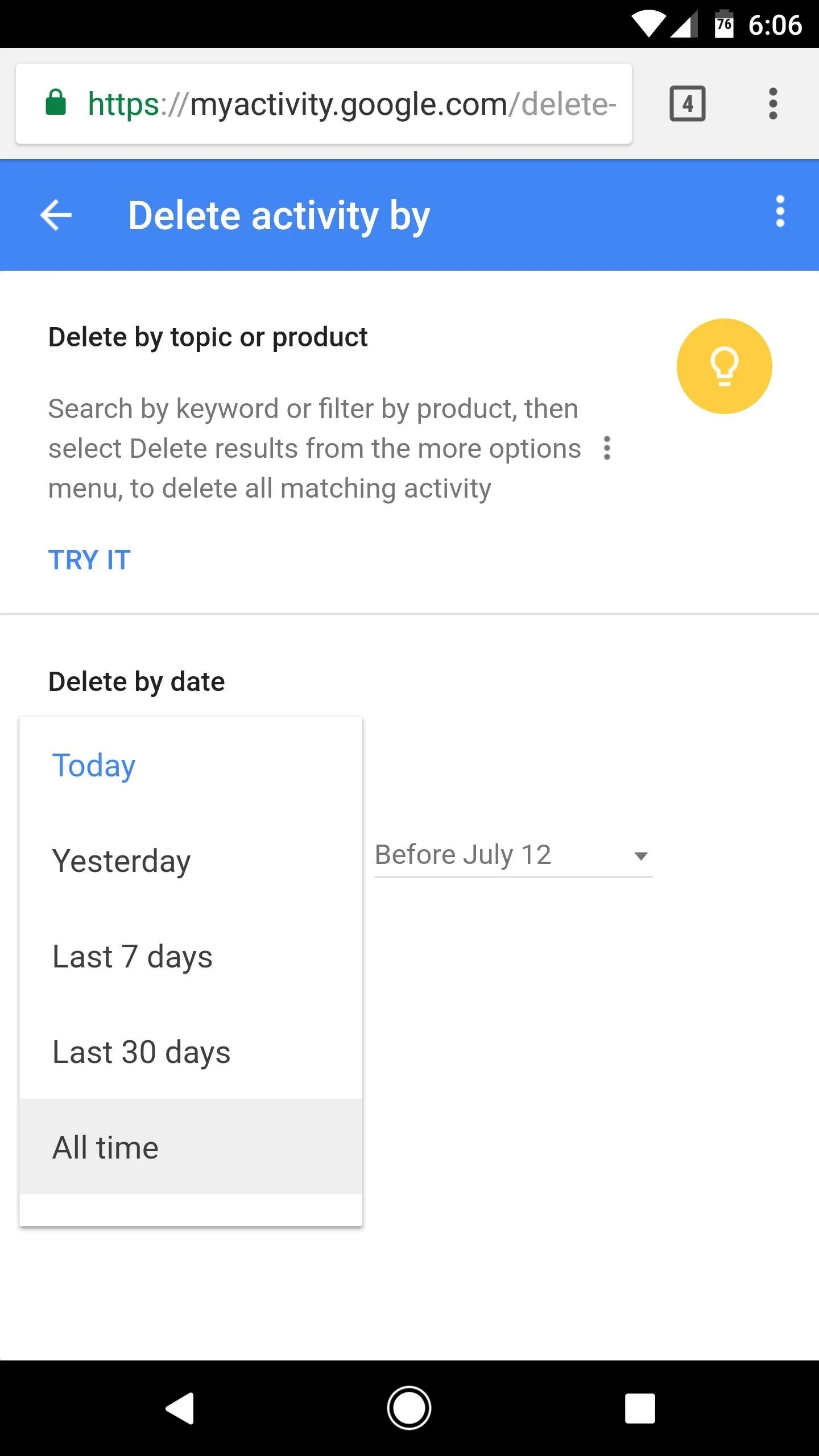Tap the Delete activity by header title

pyautogui.click(x=279, y=216)
